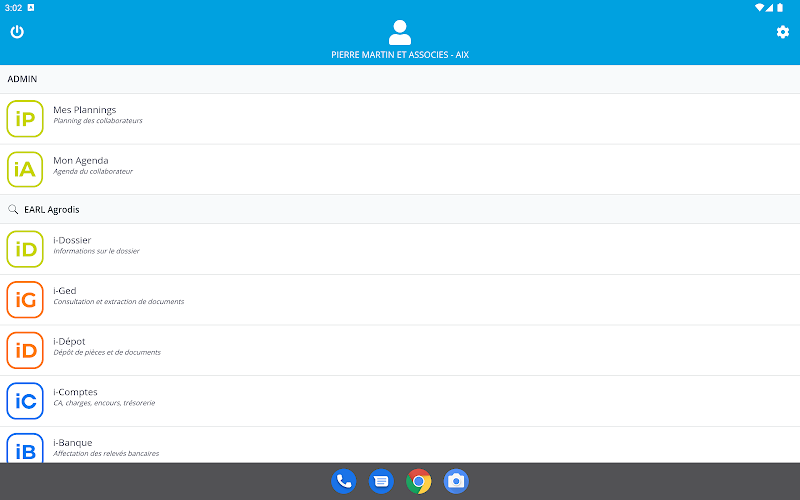Open the settings gear icon
800x500 pixels.
(x=783, y=32)
